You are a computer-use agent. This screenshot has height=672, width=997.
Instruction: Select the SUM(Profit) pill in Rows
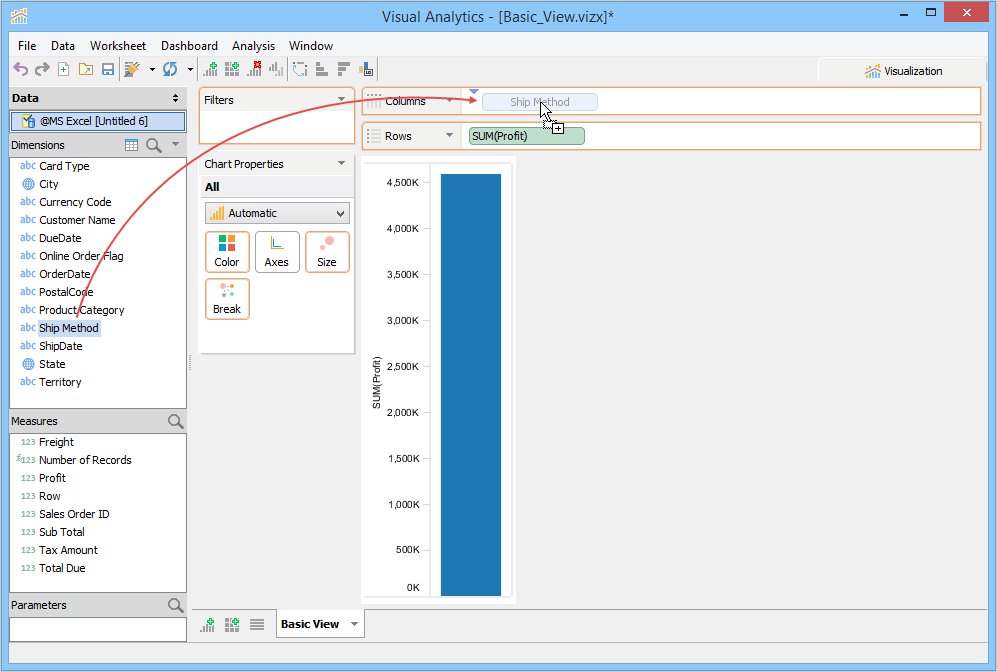click(526, 136)
